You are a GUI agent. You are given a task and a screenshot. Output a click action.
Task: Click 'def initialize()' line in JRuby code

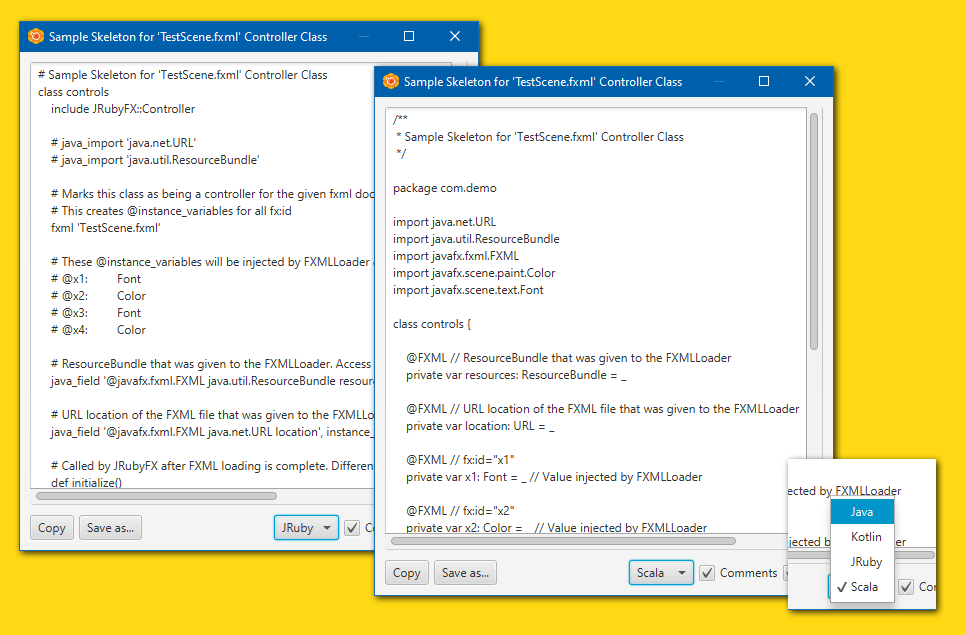(87, 483)
